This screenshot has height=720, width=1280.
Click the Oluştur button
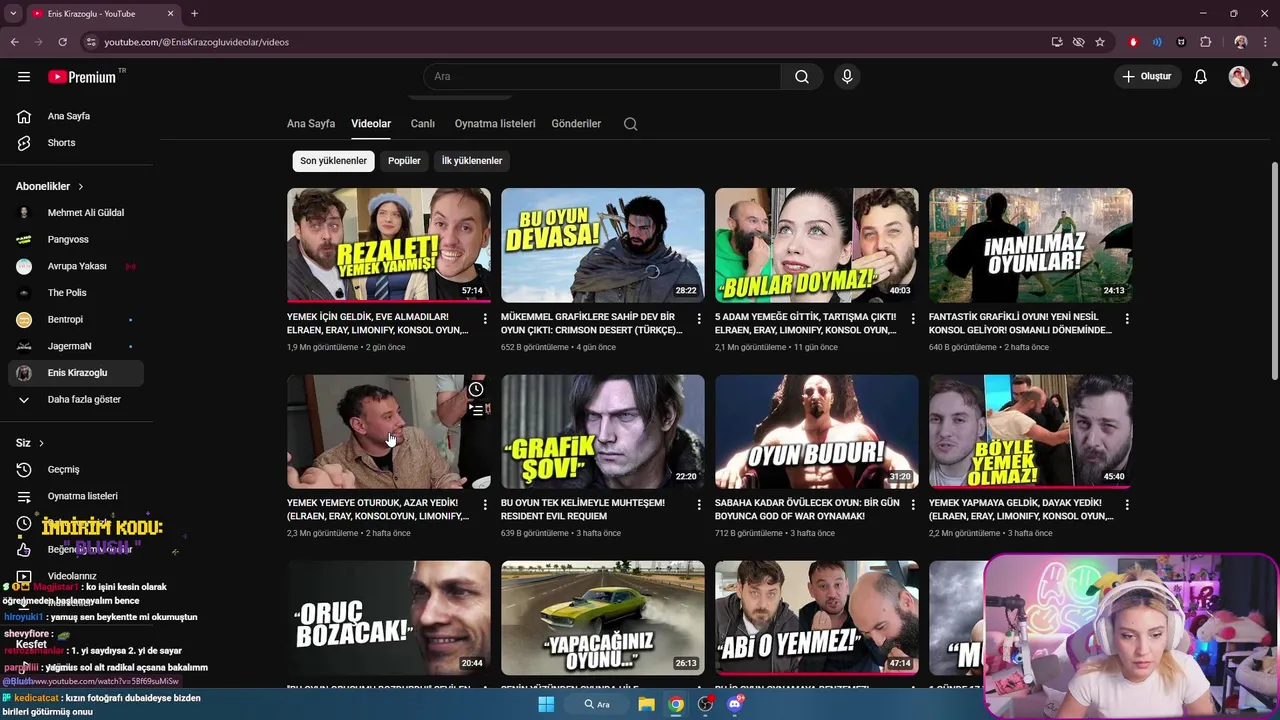[x=1147, y=77]
